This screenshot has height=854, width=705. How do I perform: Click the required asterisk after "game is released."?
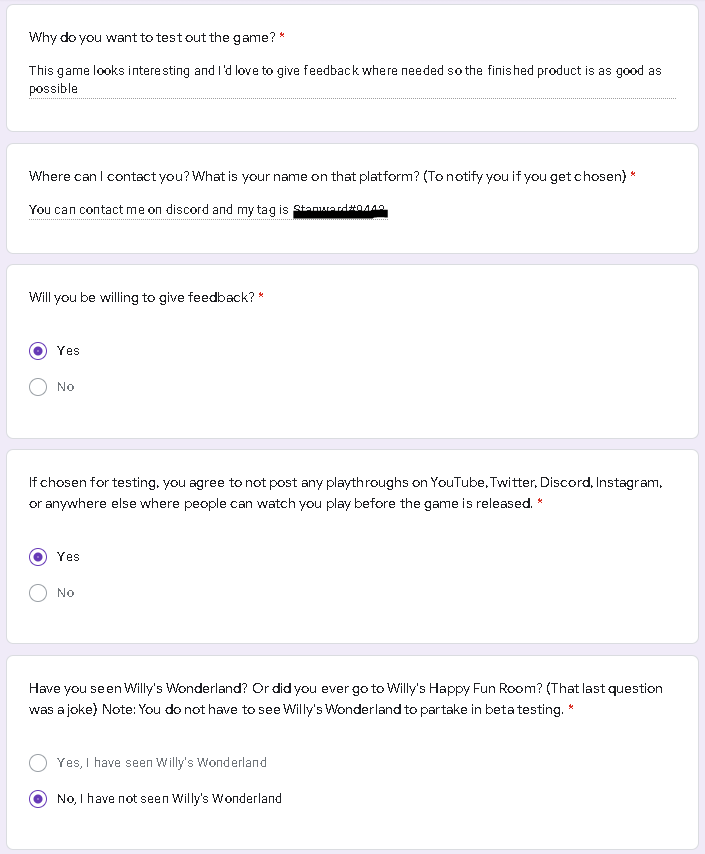[x=540, y=502]
